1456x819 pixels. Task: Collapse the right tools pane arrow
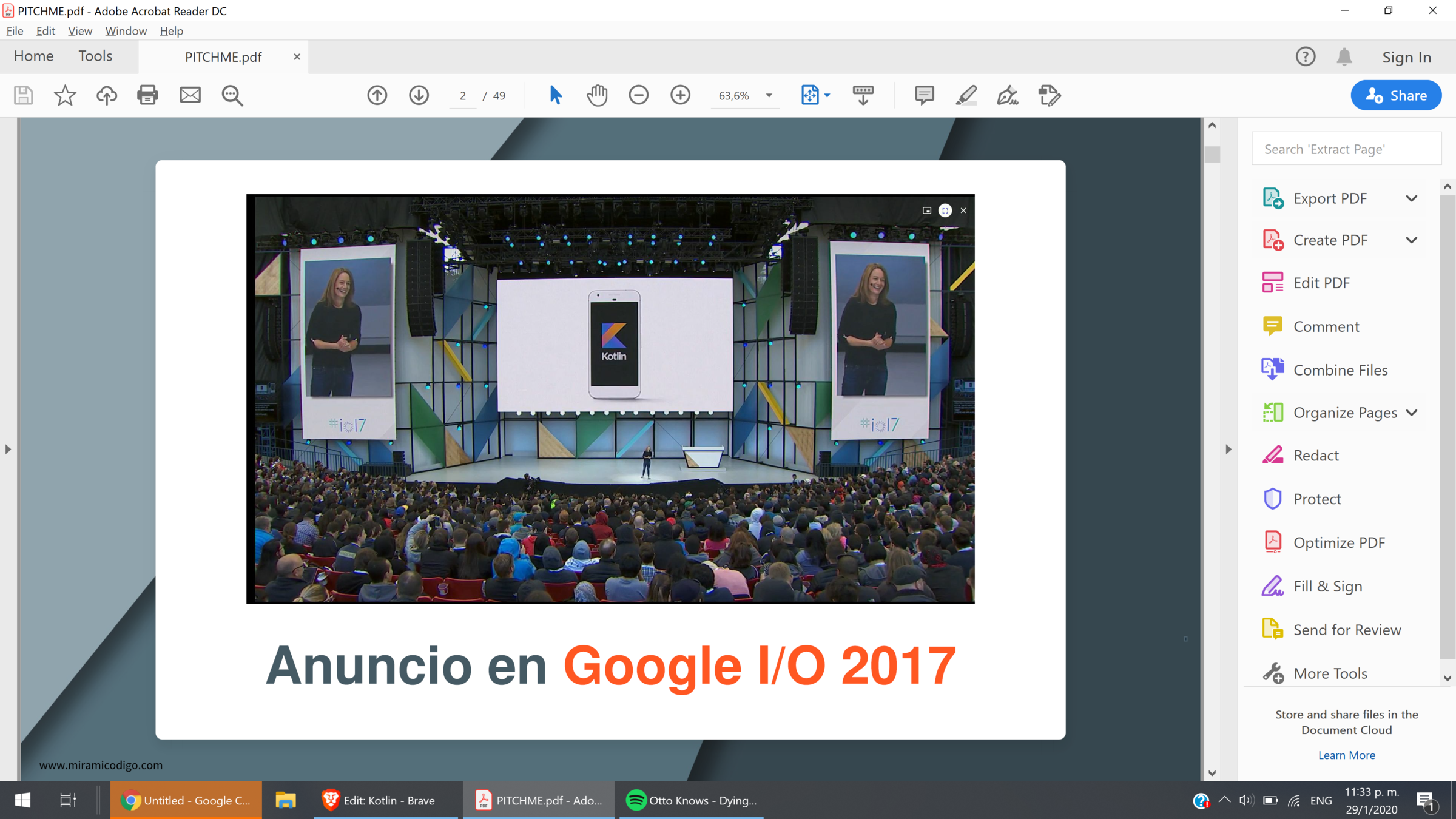coord(1228,450)
